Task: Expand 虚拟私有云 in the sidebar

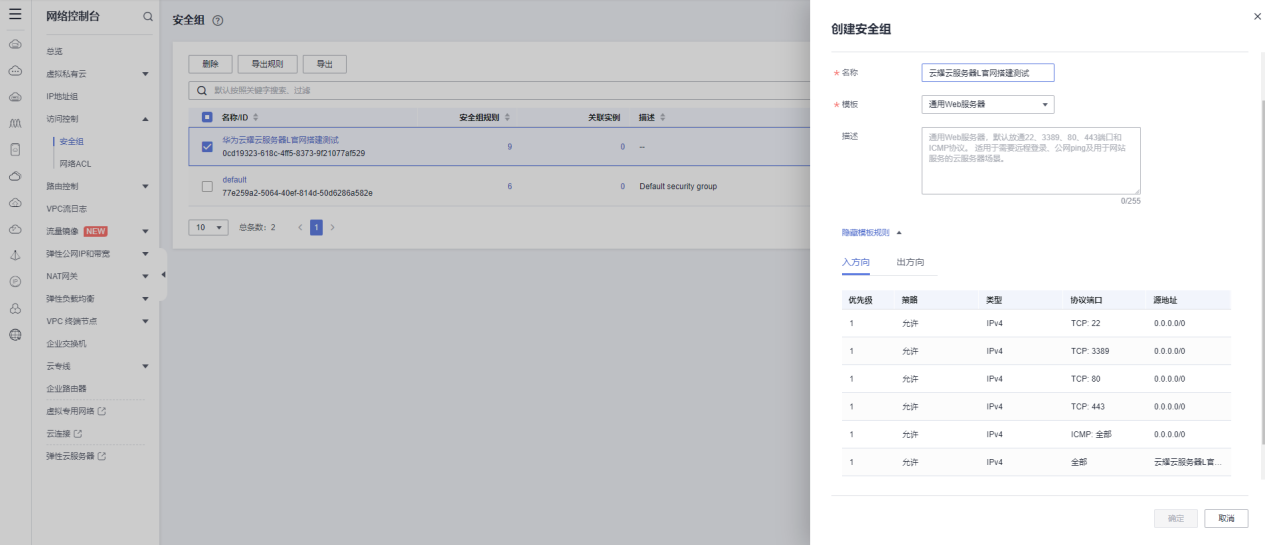Action: pos(145,74)
